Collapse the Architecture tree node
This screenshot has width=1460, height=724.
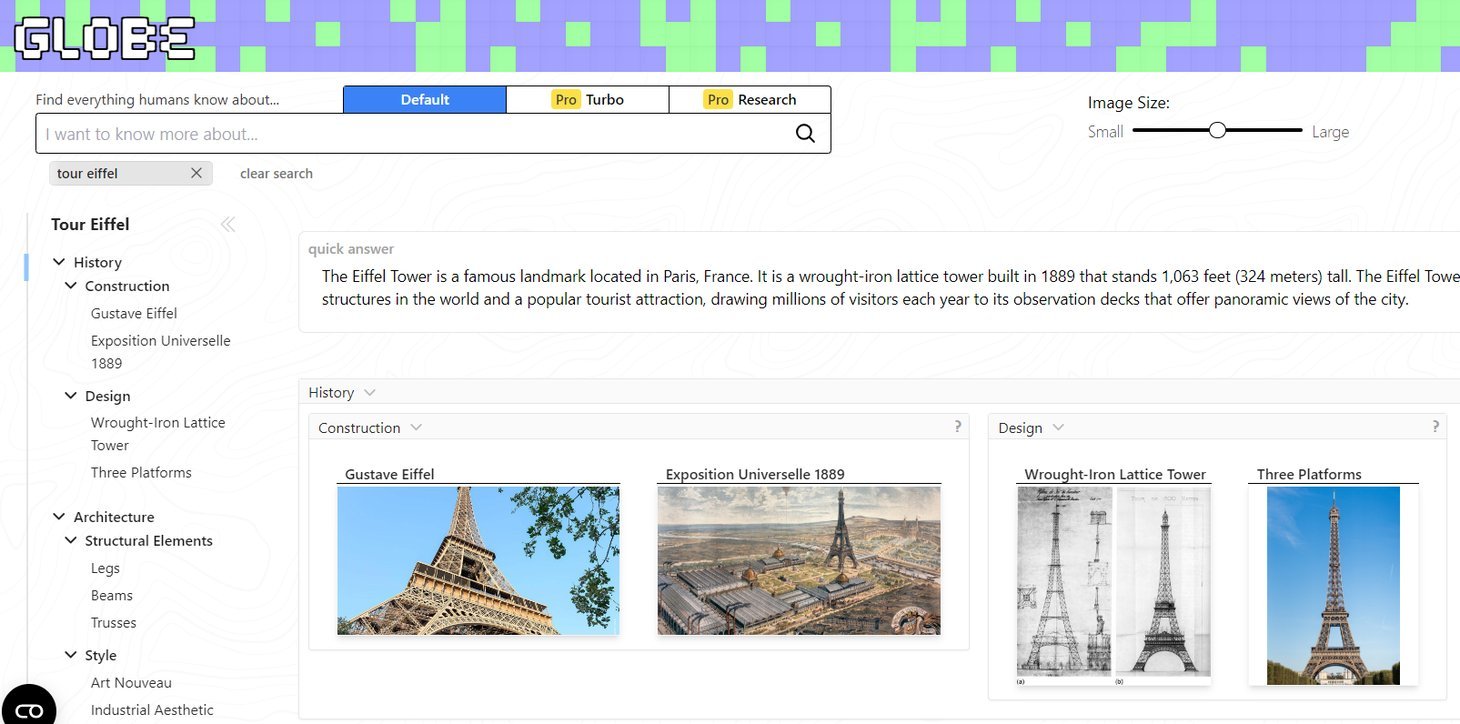coord(59,517)
